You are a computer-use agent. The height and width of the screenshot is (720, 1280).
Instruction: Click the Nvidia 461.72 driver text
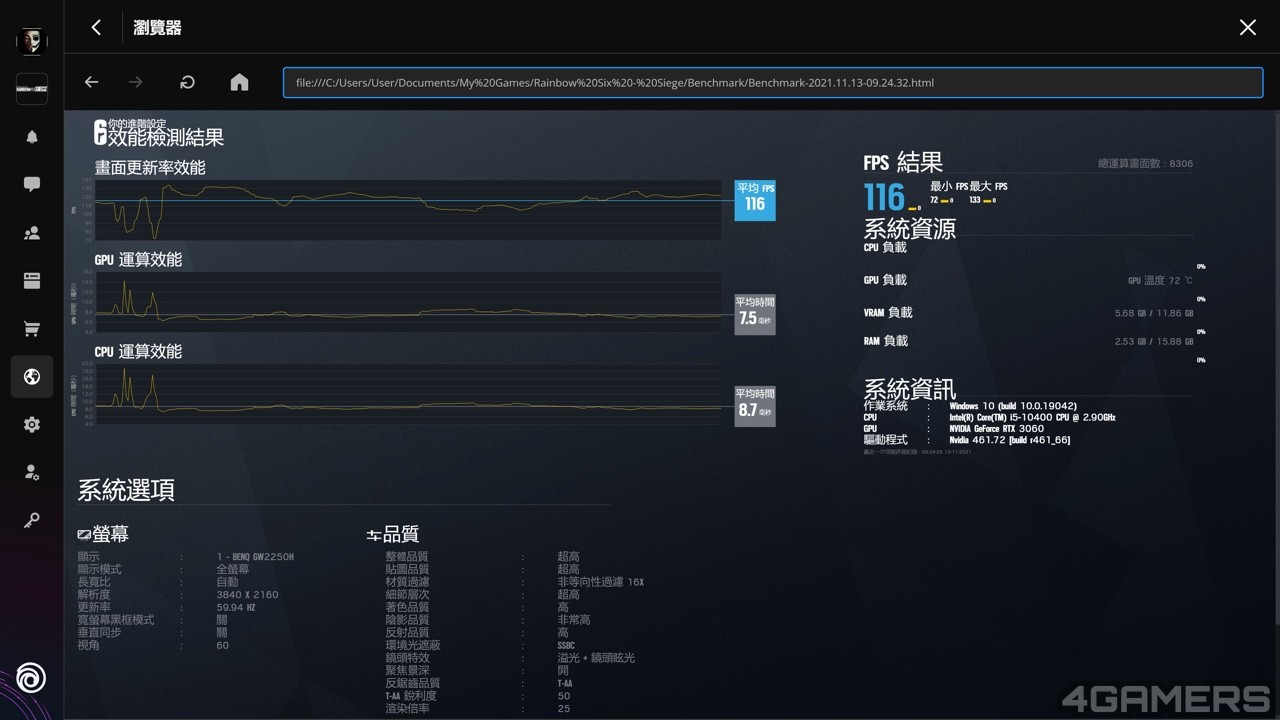1010,439
